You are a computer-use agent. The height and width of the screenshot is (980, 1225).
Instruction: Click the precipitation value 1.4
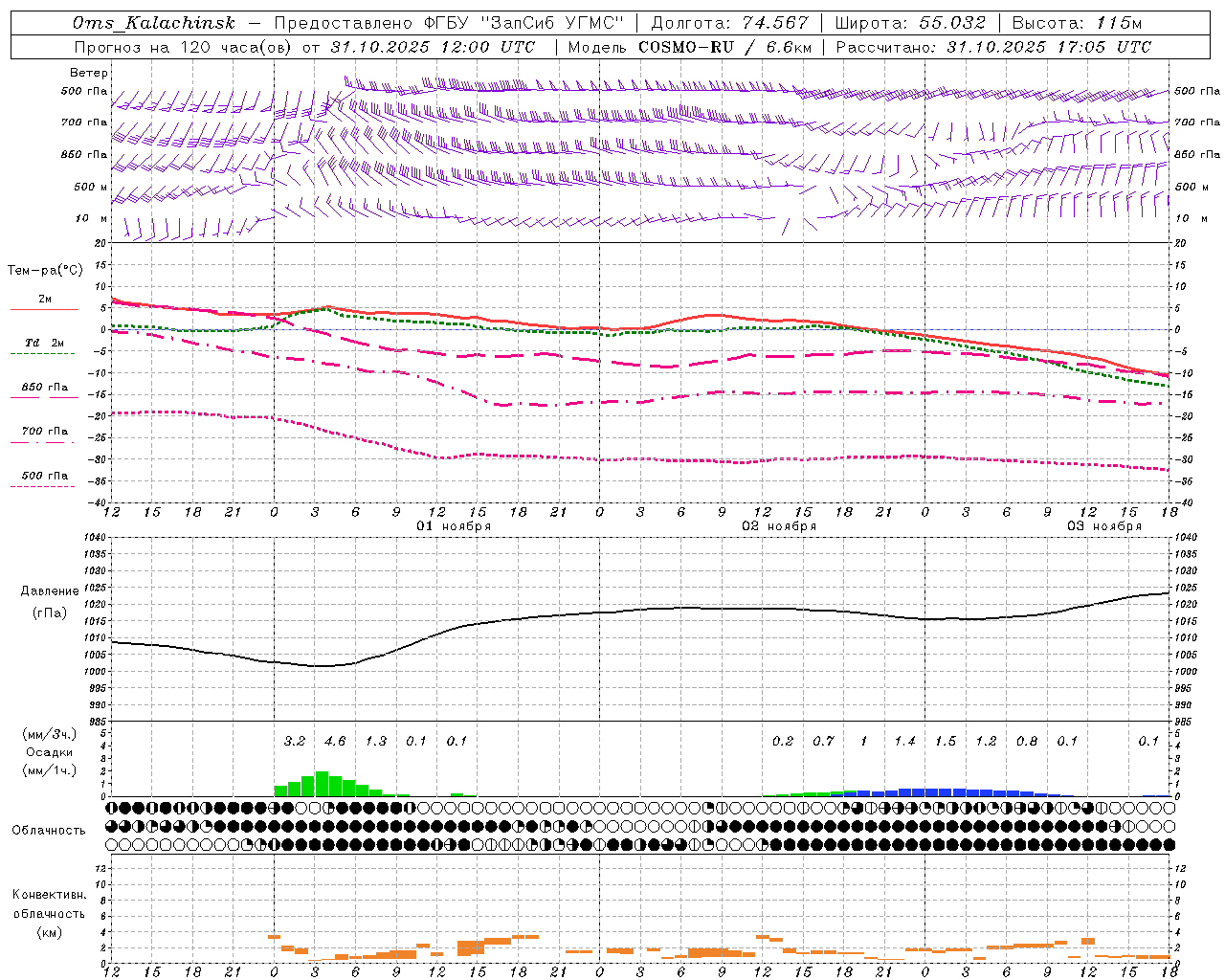coord(904,742)
